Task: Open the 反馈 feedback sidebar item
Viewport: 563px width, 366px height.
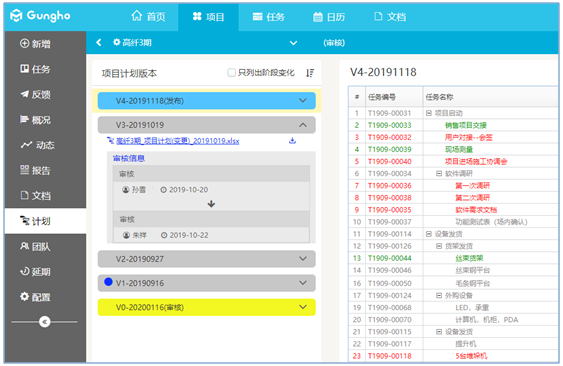Action: pos(35,94)
